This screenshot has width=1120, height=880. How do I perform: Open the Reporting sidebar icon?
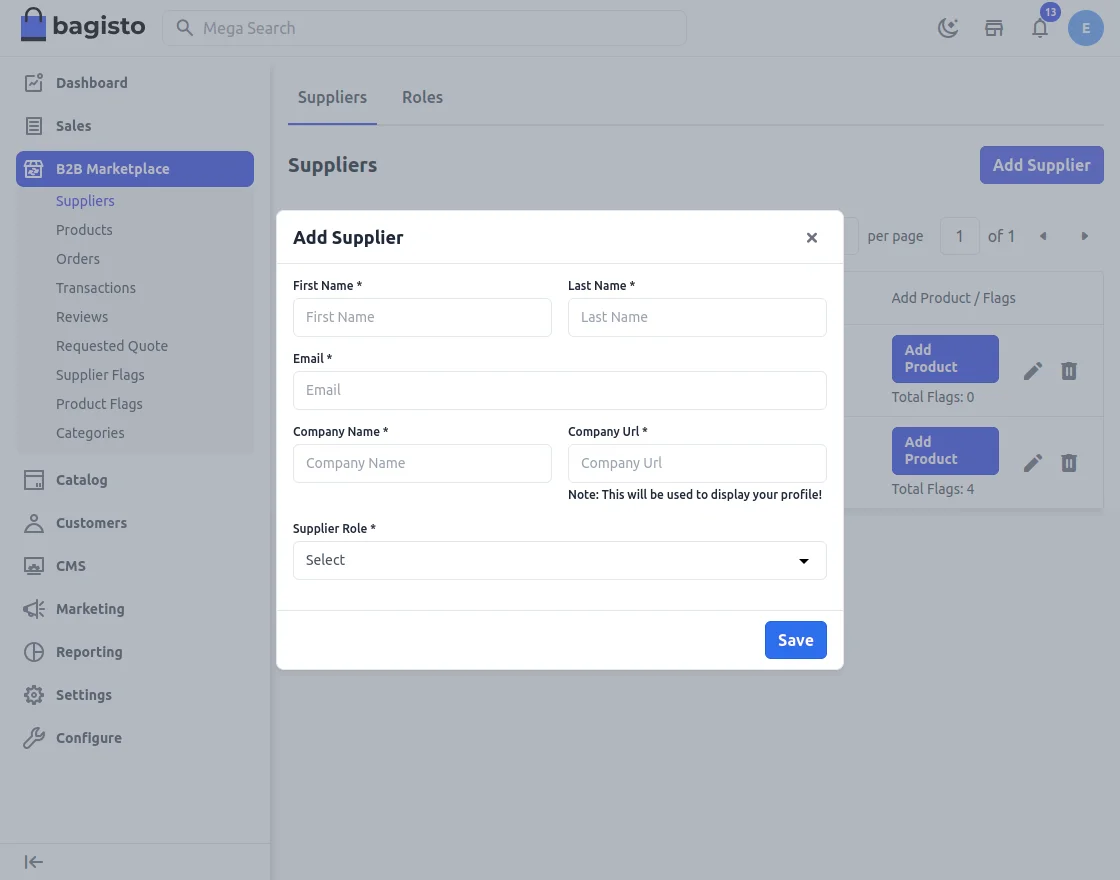click(x=33, y=652)
